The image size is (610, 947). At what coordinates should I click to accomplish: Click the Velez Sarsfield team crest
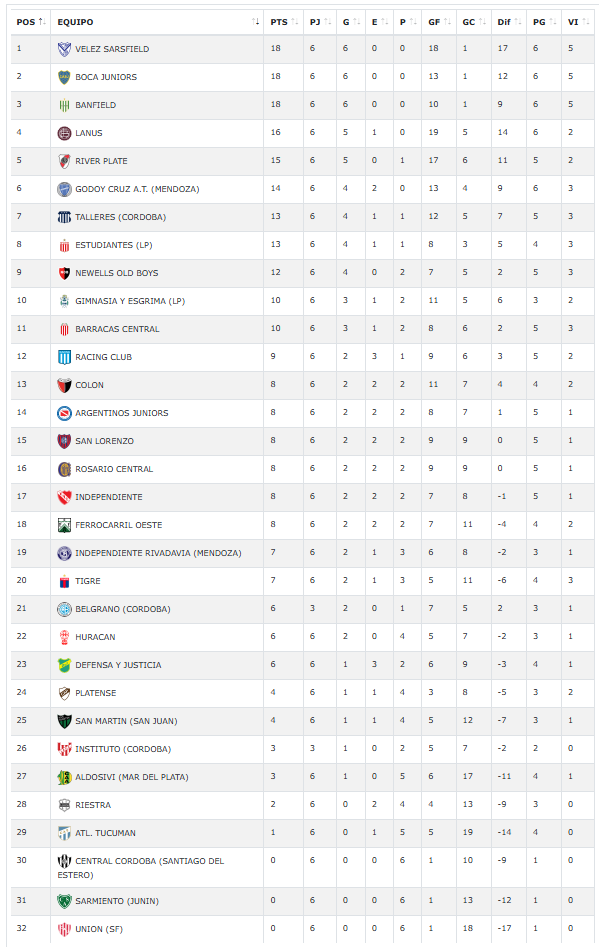(x=64, y=49)
